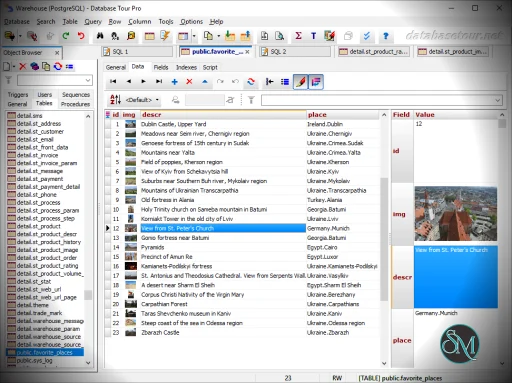This screenshot has height=383, width=512.
Task: Click the funnel filter icon beside filter box
Action: click(x=251, y=100)
